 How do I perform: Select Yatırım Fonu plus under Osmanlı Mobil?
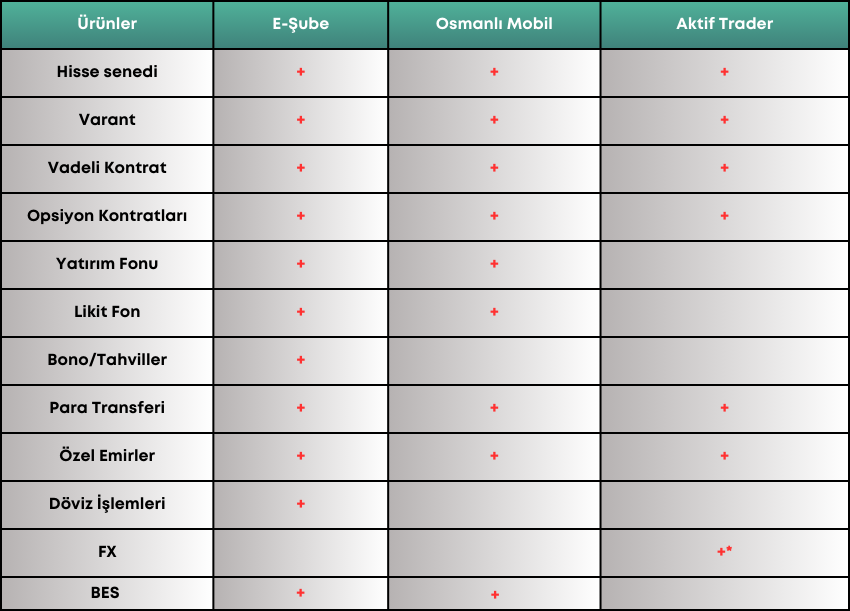[494, 263]
